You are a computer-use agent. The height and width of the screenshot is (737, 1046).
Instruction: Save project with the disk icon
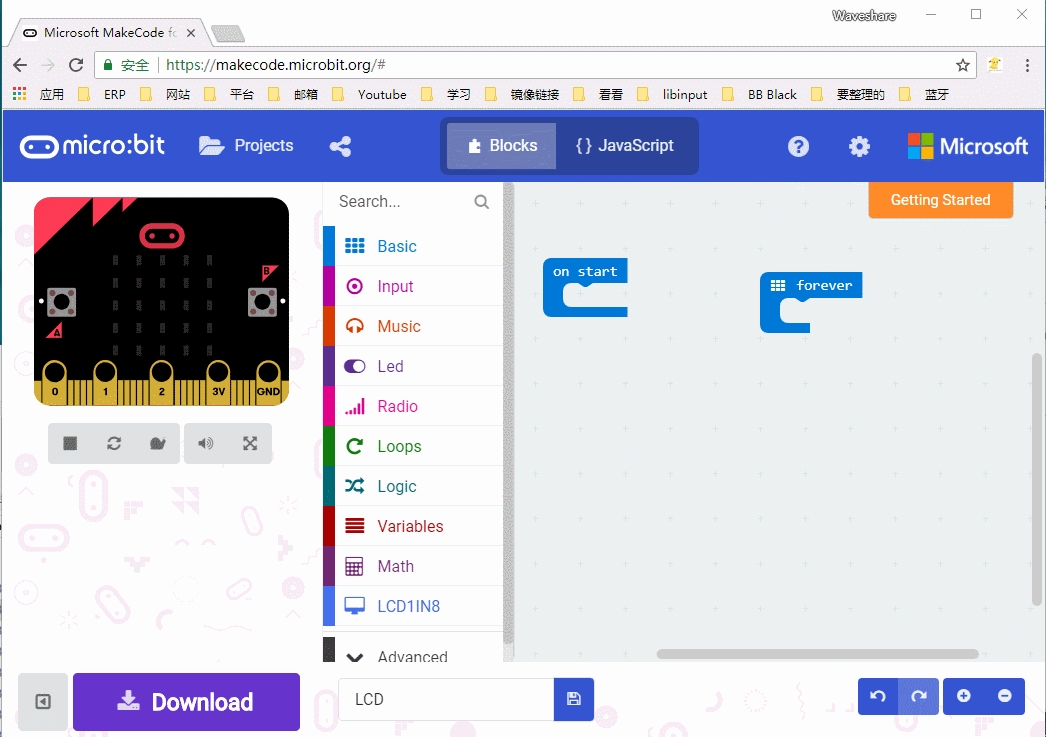tap(574, 699)
